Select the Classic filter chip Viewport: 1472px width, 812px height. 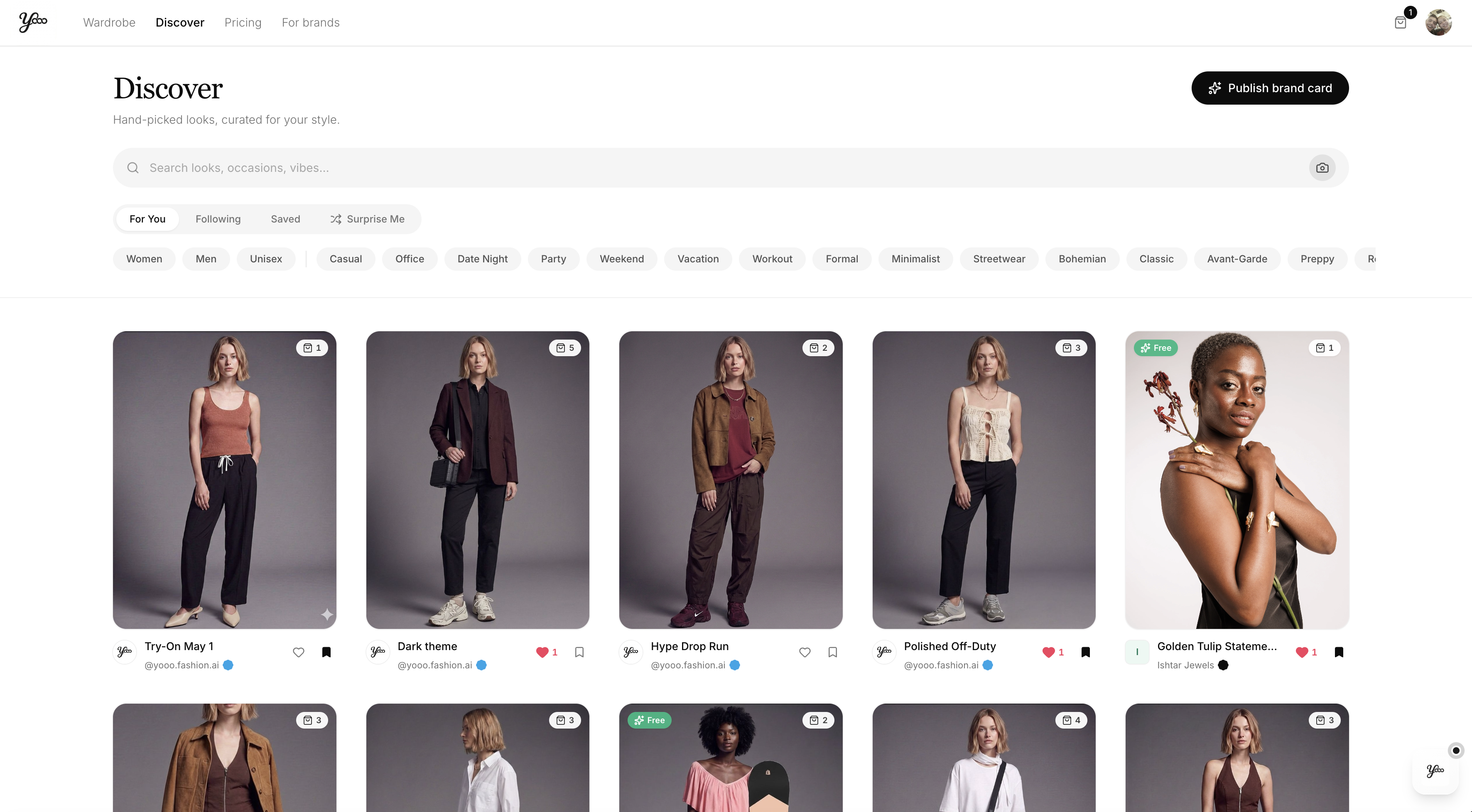(x=1156, y=259)
